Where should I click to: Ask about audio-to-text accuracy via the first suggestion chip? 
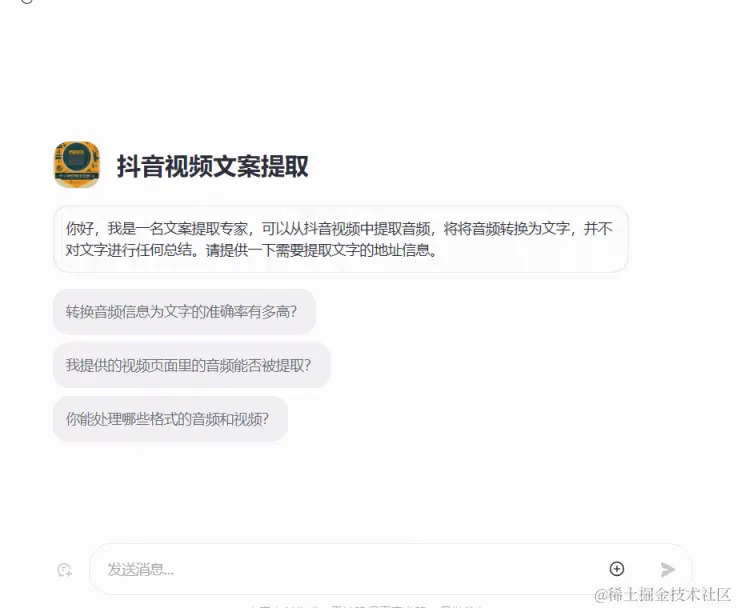[x=184, y=312]
